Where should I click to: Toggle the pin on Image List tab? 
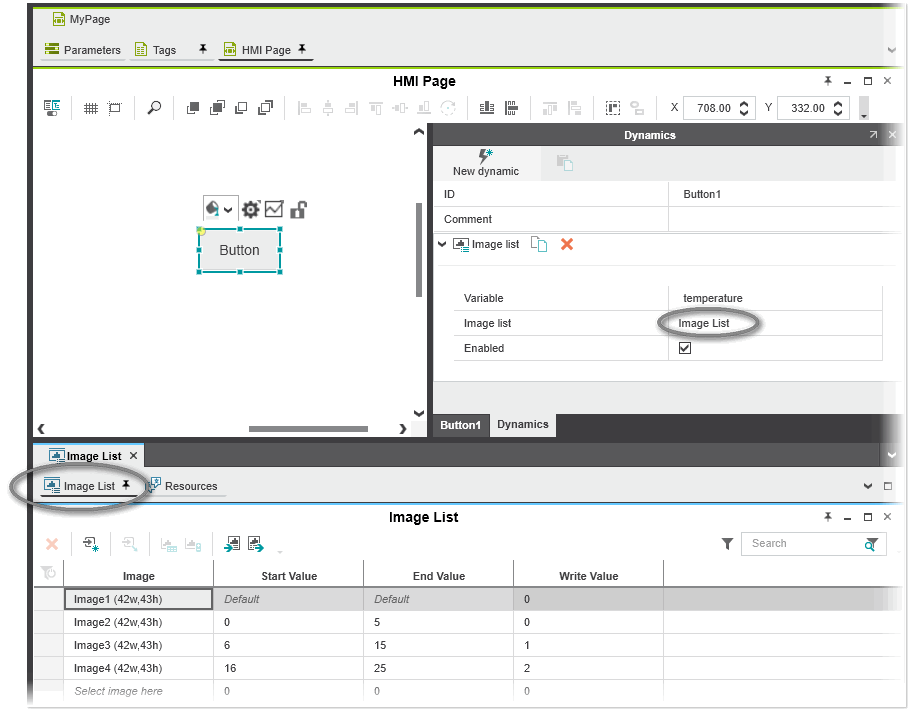[x=126, y=486]
